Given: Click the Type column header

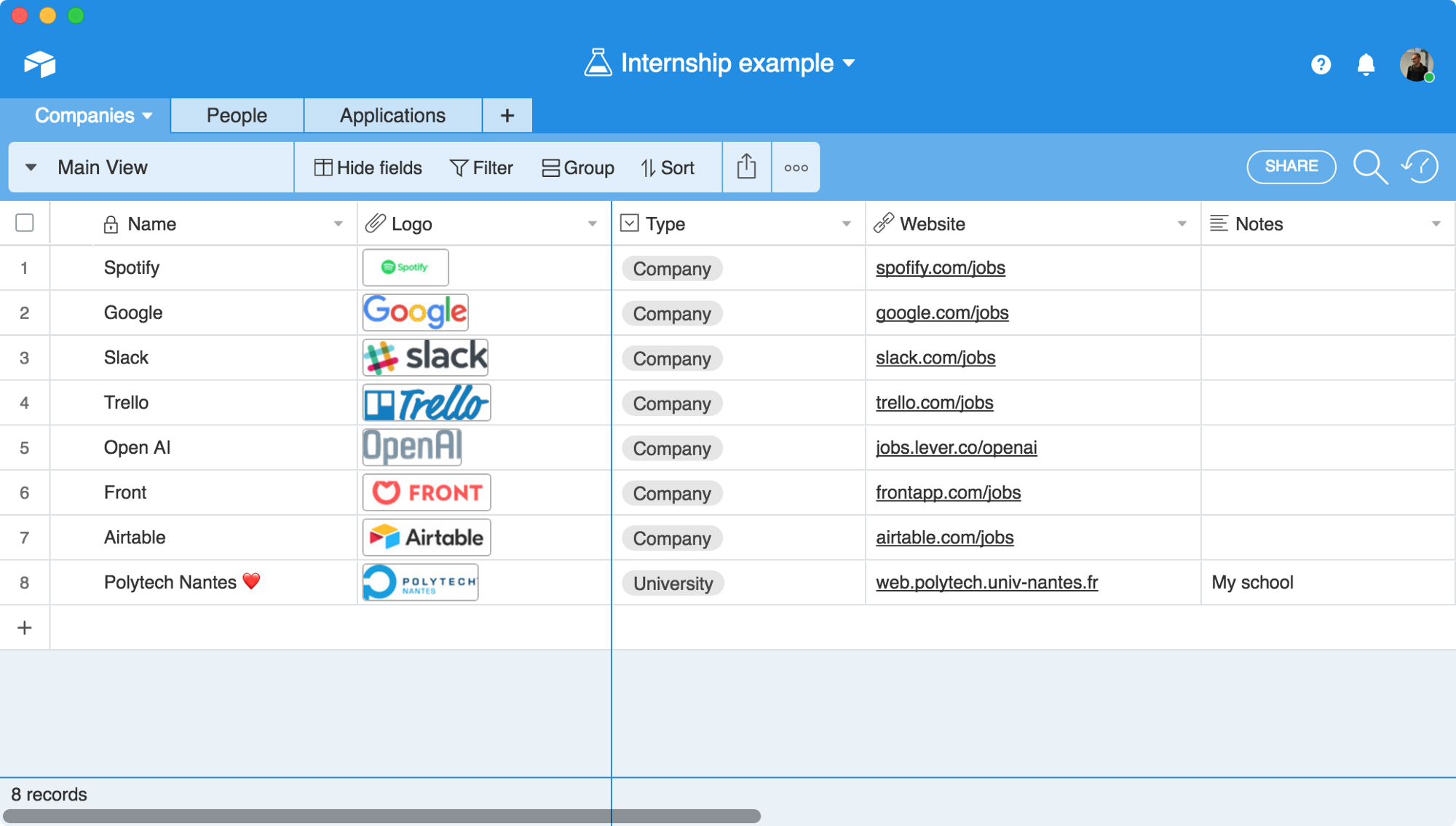Looking at the screenshot, I should tap(738, 224).
